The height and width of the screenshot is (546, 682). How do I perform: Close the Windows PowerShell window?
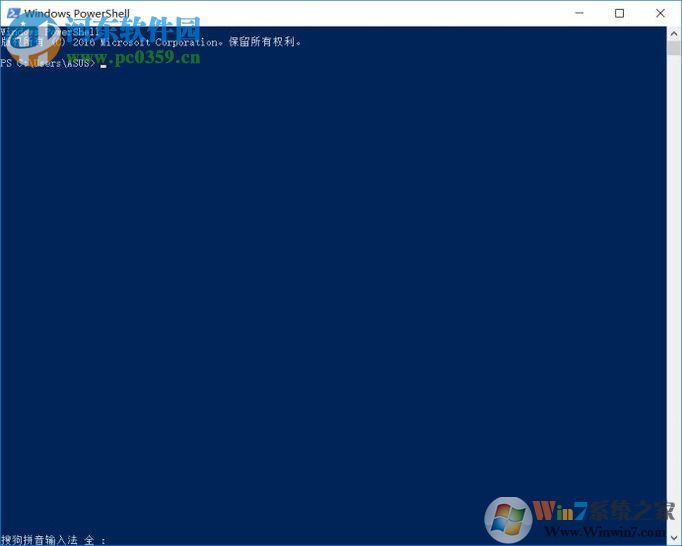[x=660, y=13]
